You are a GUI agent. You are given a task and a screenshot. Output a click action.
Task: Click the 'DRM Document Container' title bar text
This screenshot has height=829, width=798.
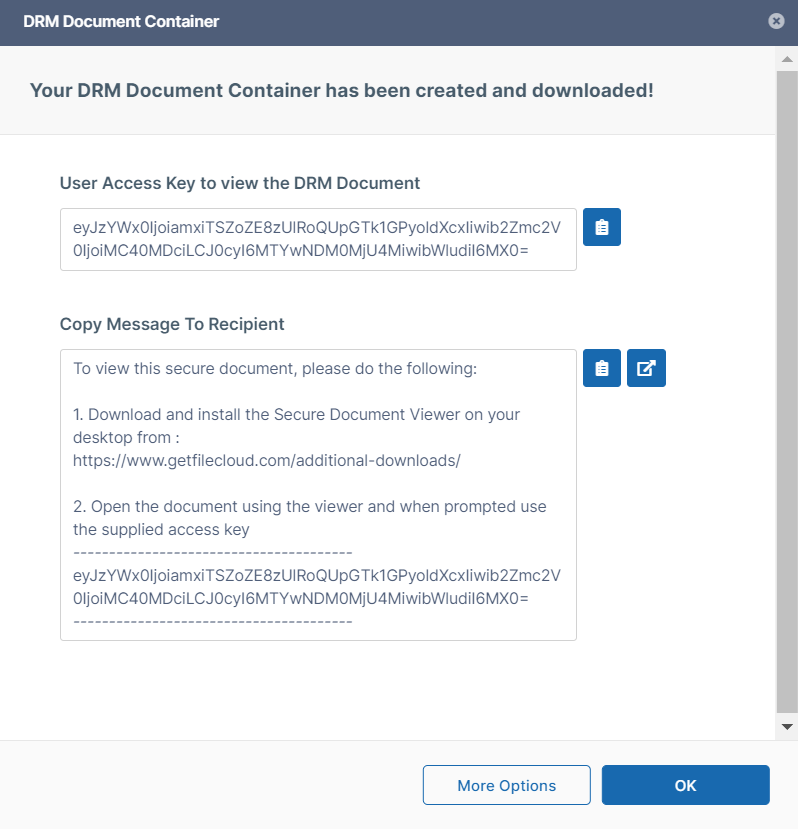[121, 21]
